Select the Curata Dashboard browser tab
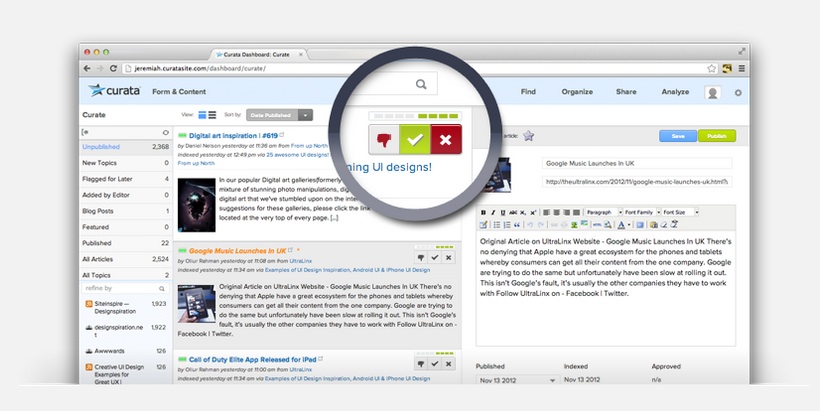The width and height of the screenshot is (820, 411). click(259, 54)
